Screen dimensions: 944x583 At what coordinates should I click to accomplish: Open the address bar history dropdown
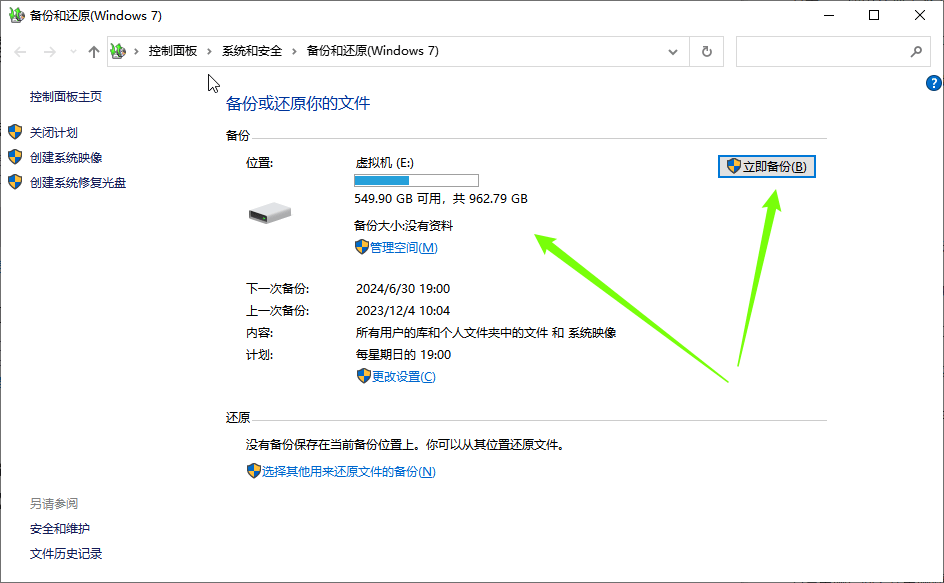[x=673, y=52]
